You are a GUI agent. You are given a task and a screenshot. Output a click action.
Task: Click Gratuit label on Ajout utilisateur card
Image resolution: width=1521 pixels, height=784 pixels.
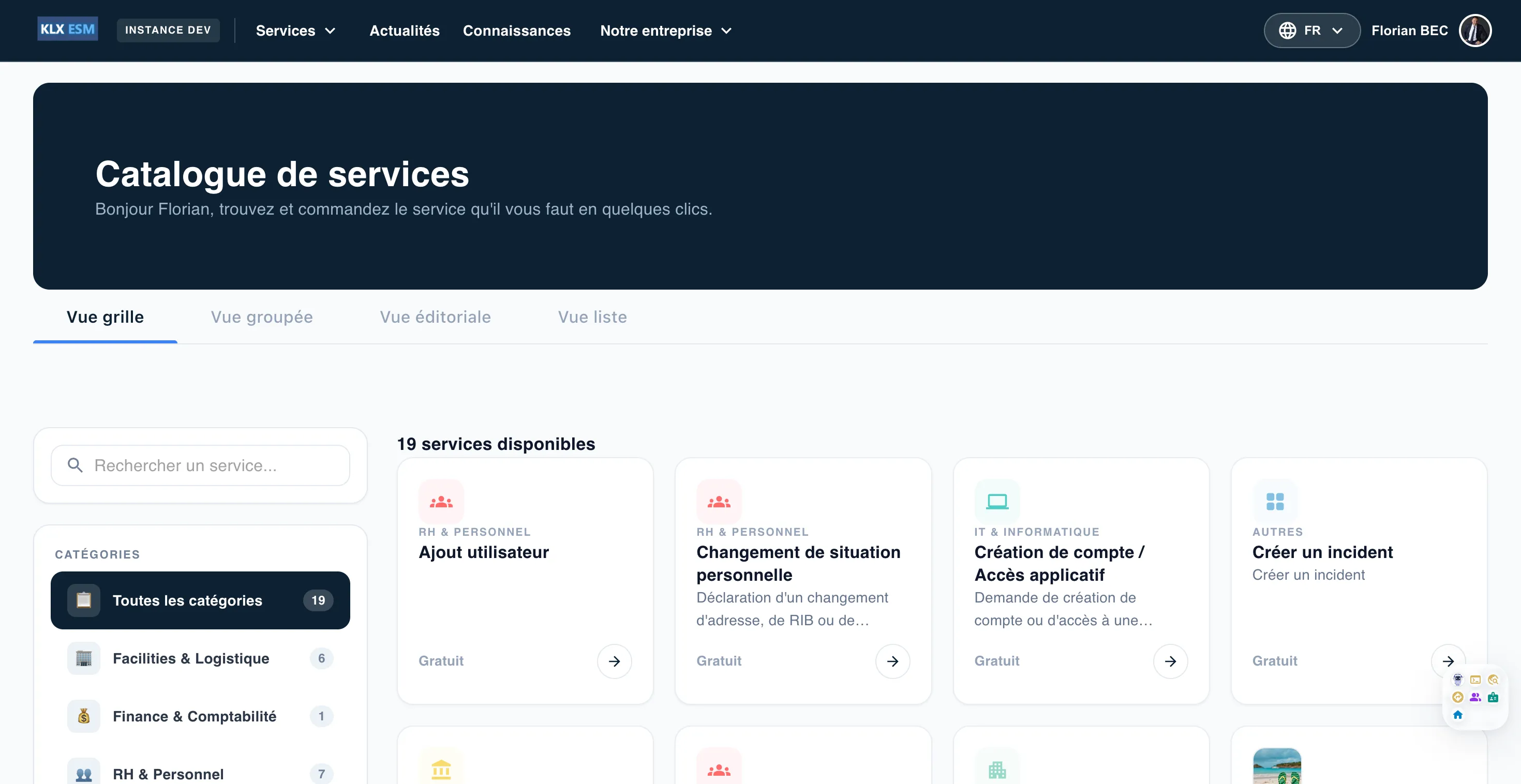pos(441,661)
